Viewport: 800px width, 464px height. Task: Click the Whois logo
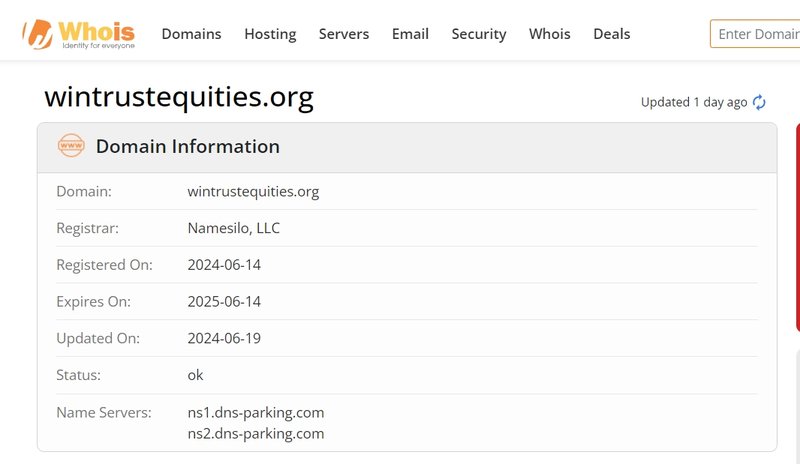point(78,32)
